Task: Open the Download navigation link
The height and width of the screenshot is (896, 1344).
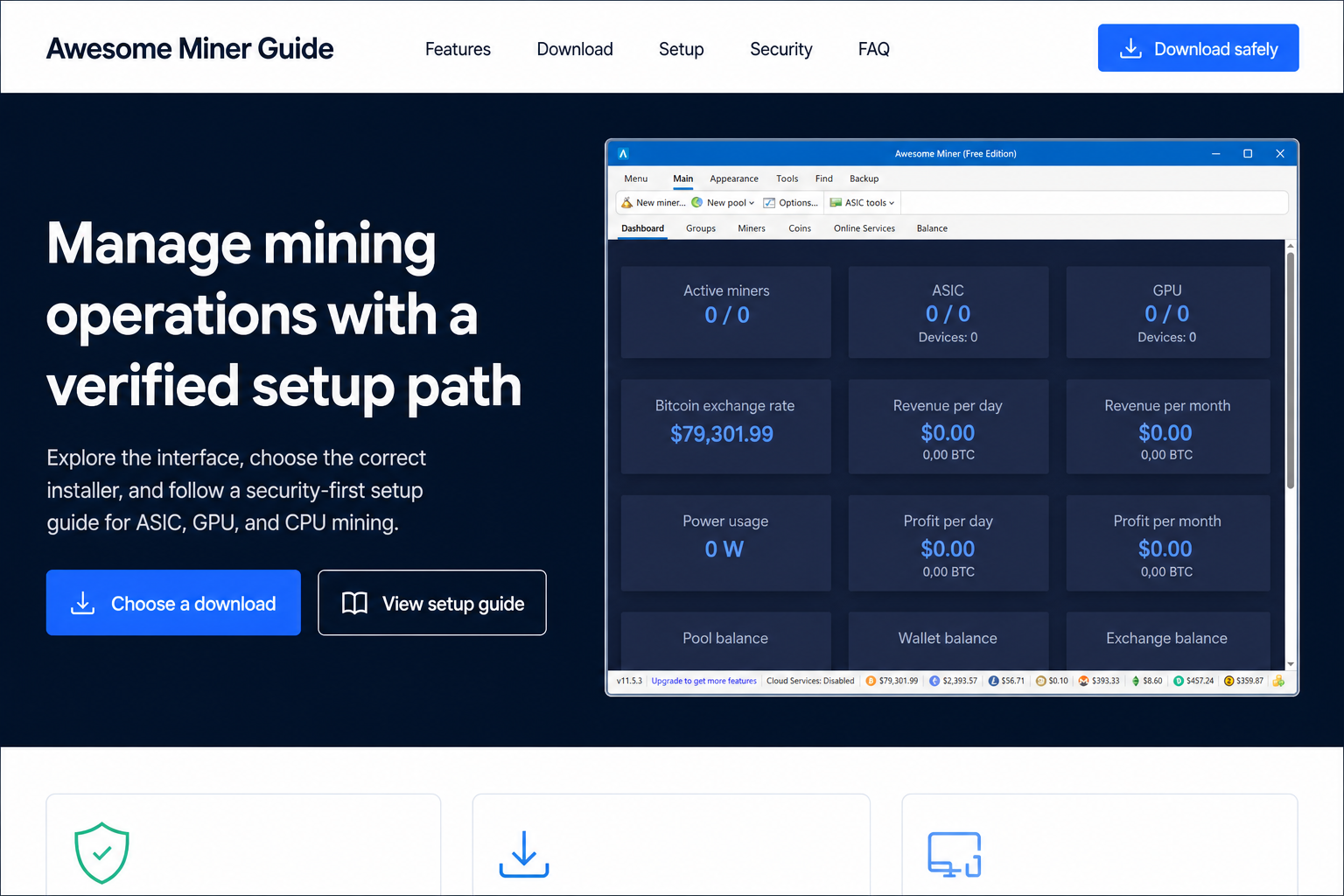Action: (x=575, y=49)
